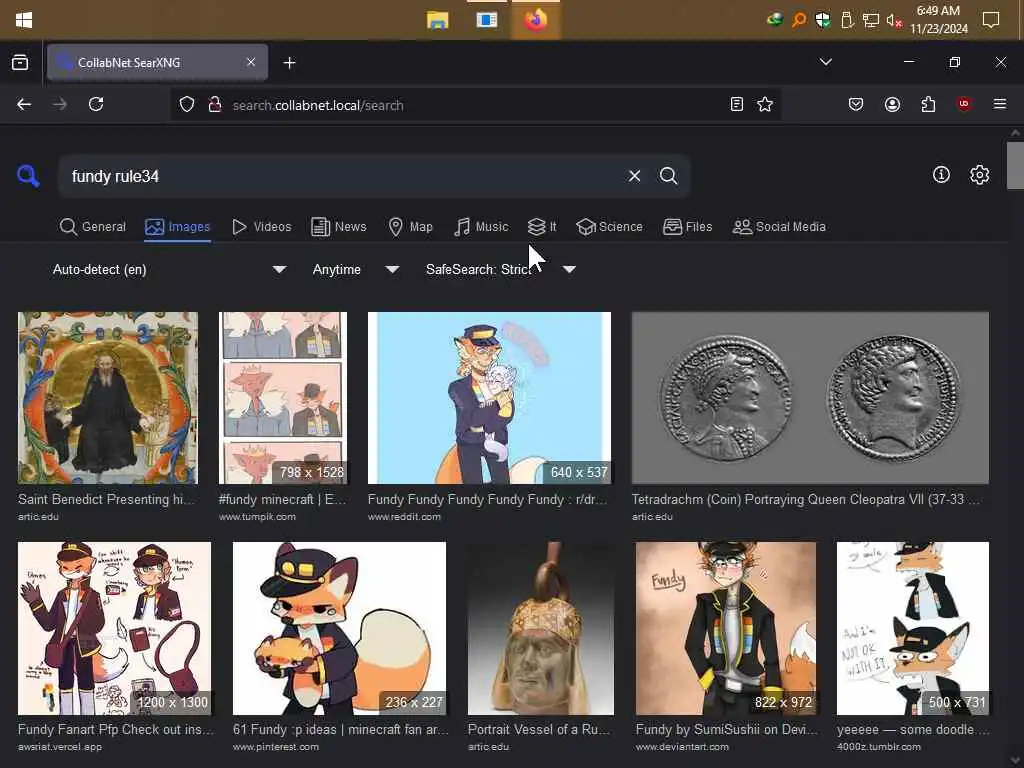Viewport: 1024px width, 768px height.
Task: Go back with browser back arrow
Action: coord(24,104)
